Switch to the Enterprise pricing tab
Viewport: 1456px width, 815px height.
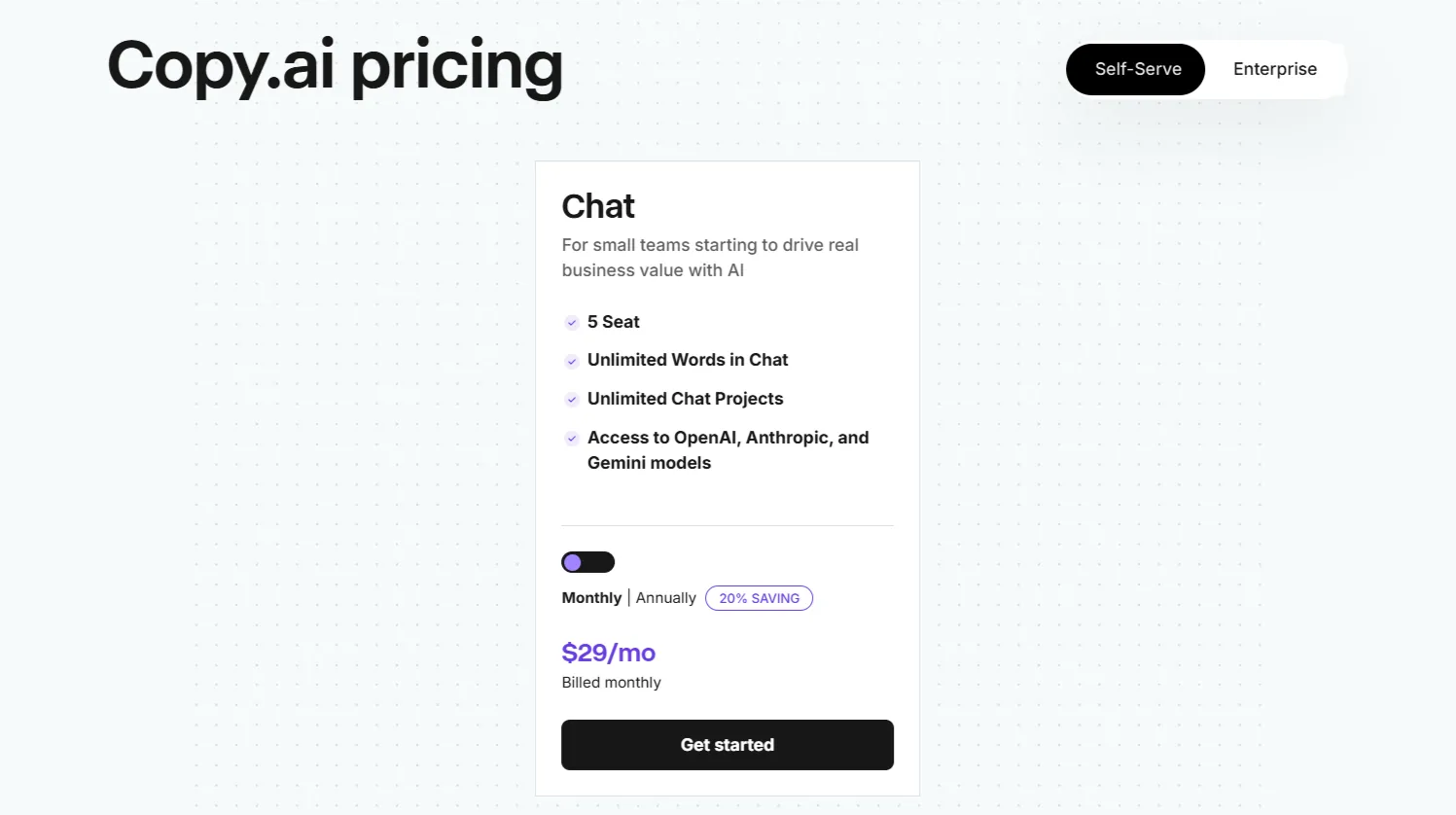tap(1274, 69)
